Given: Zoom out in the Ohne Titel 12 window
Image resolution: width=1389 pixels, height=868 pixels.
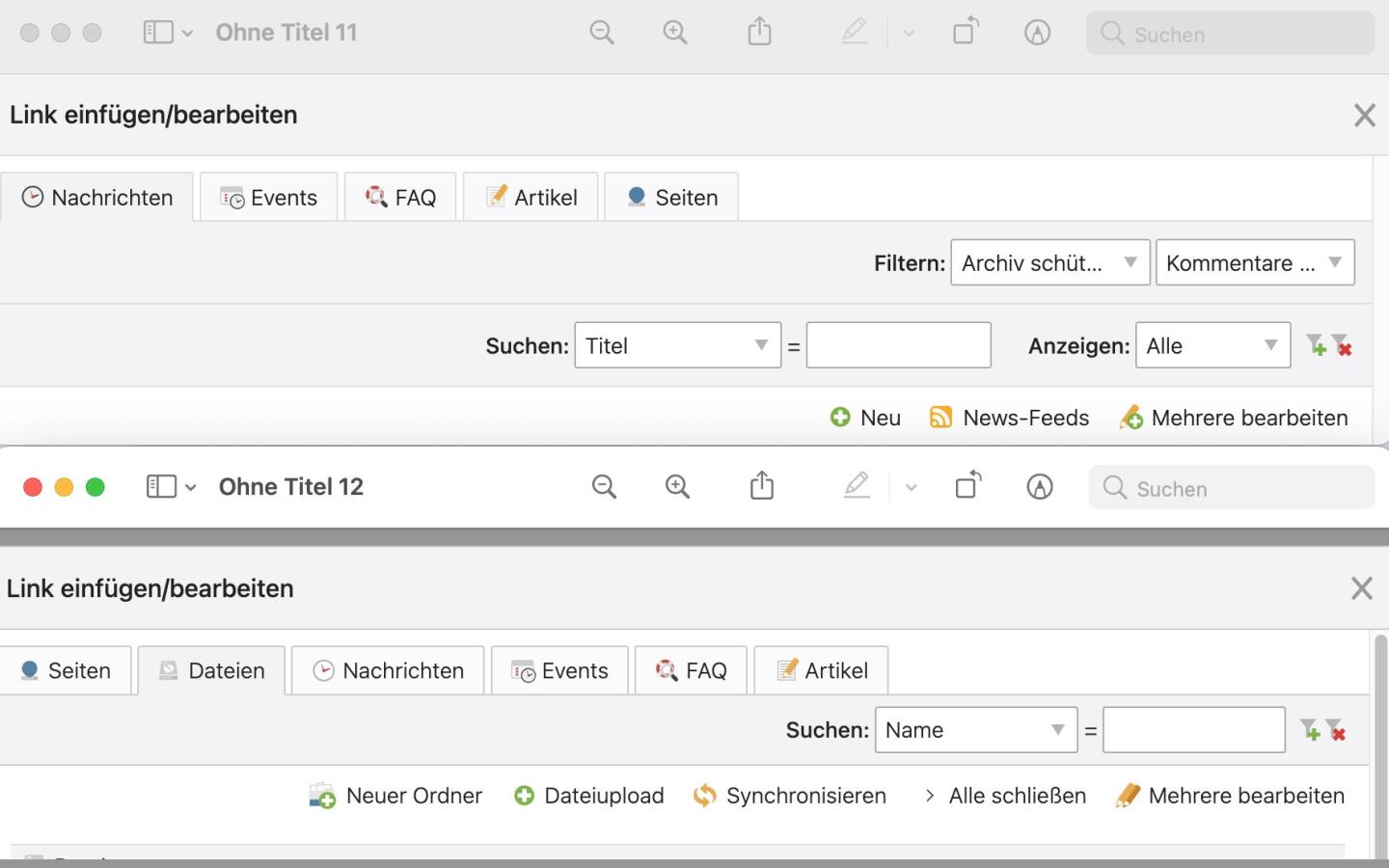Looking at the screenshot, I should [604, 487].
